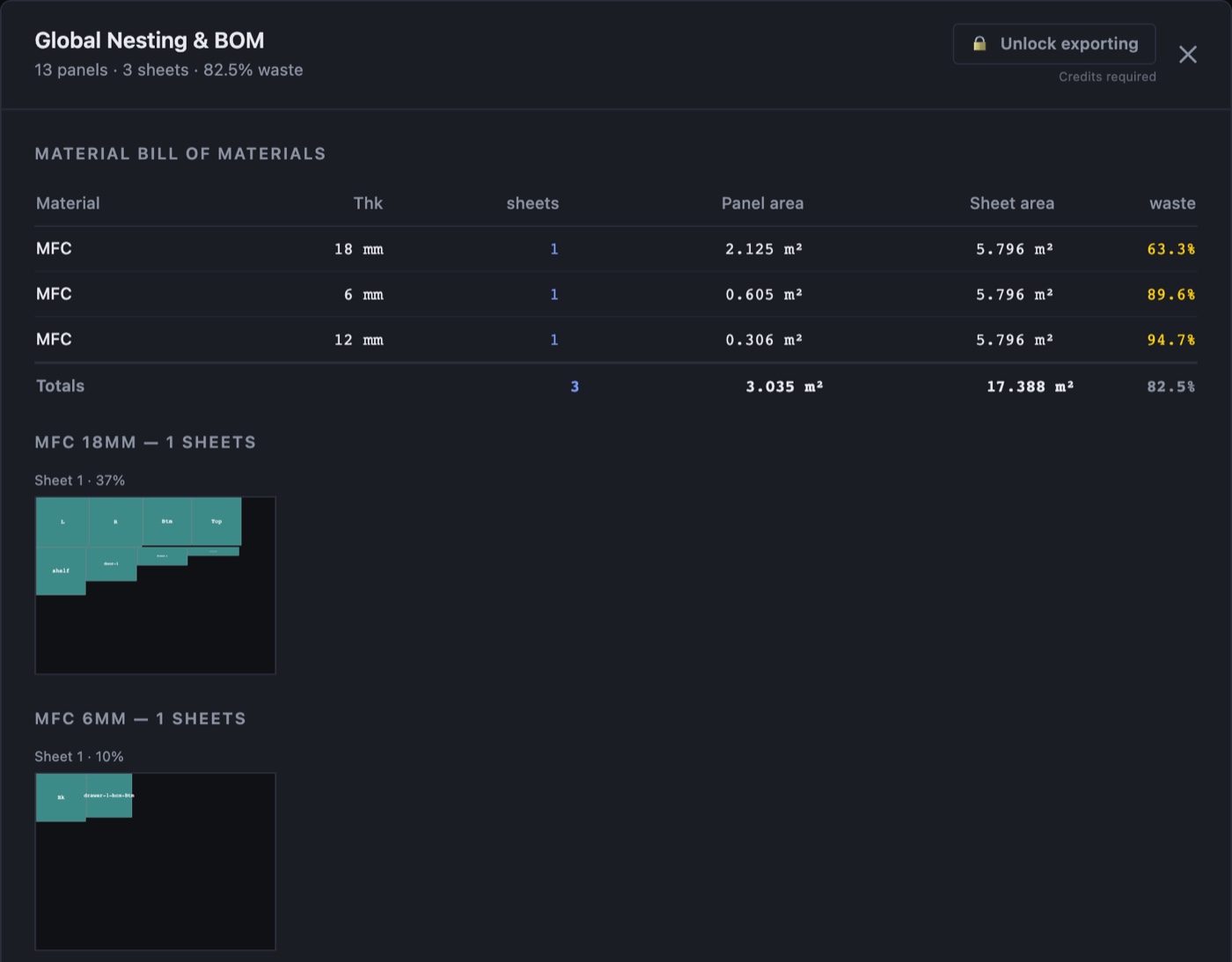Select the 12 mm thickness cell
This screenshot has width=1232, height=962.
coord(359,340)
